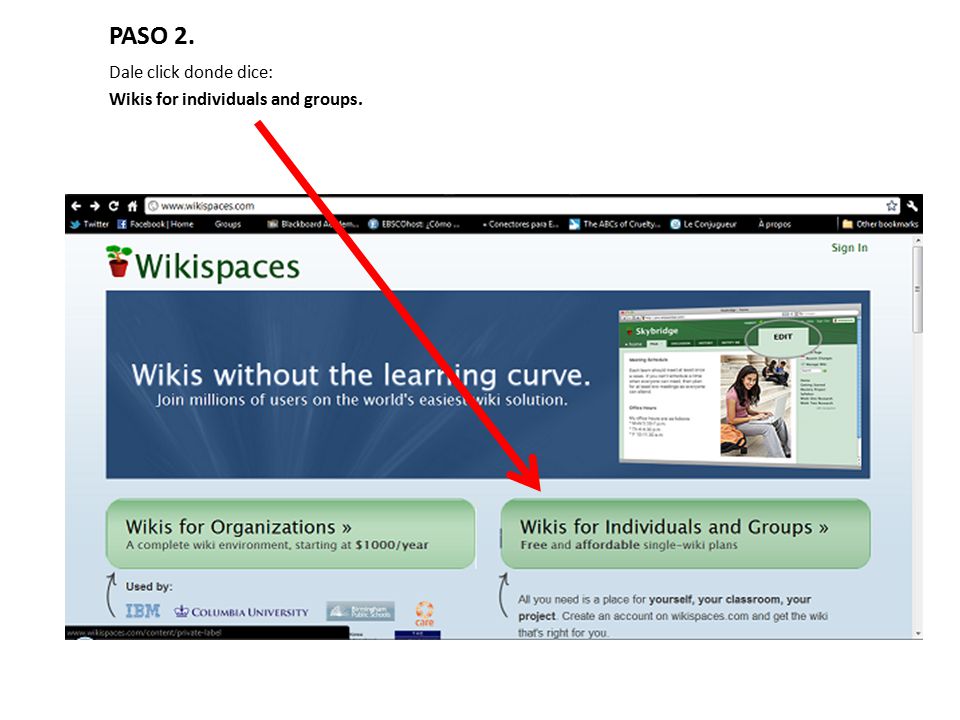This screenshot has width=960, height=720.
Task: Open the À propos bookmark
Action: (x=774, y=224)
